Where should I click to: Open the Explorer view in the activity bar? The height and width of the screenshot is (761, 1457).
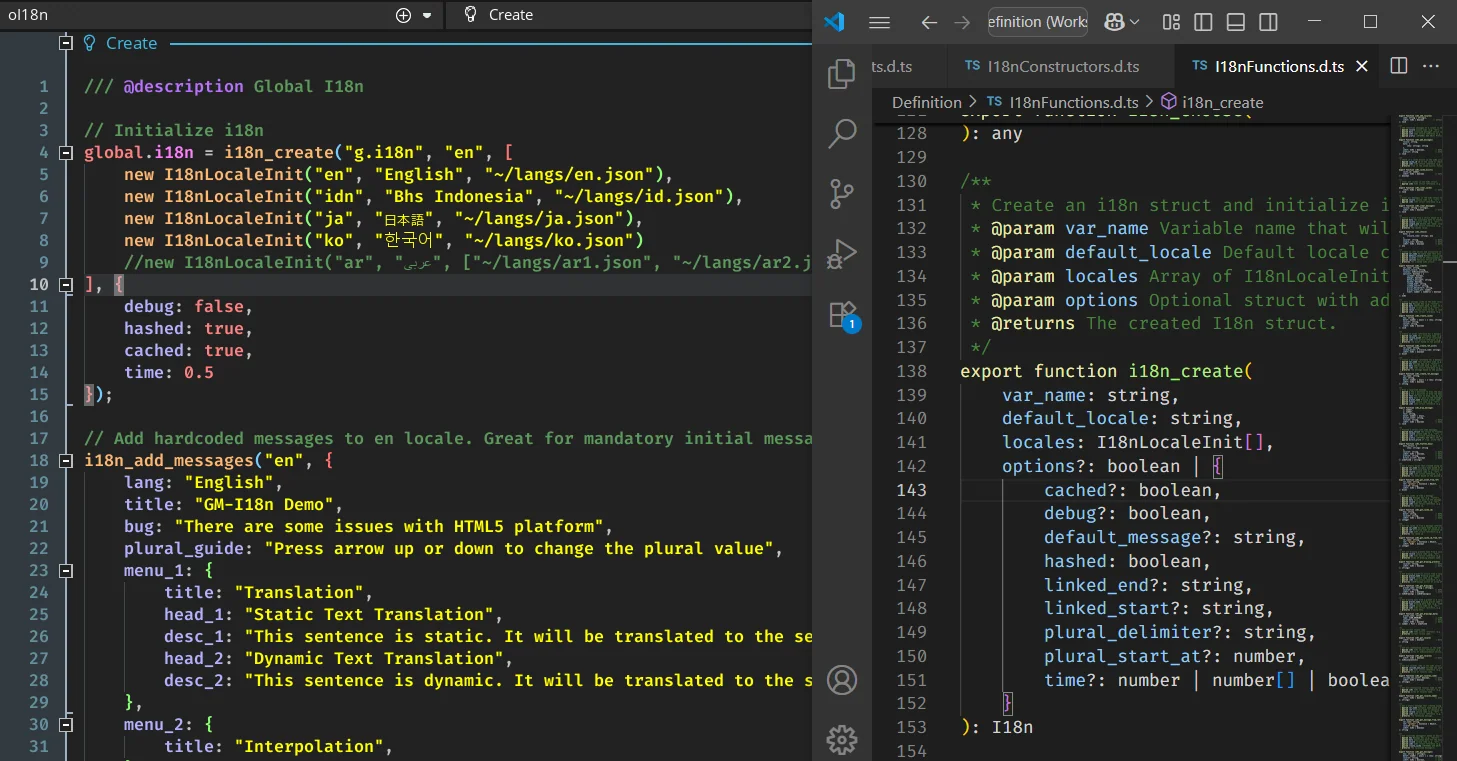click(842, 74)
